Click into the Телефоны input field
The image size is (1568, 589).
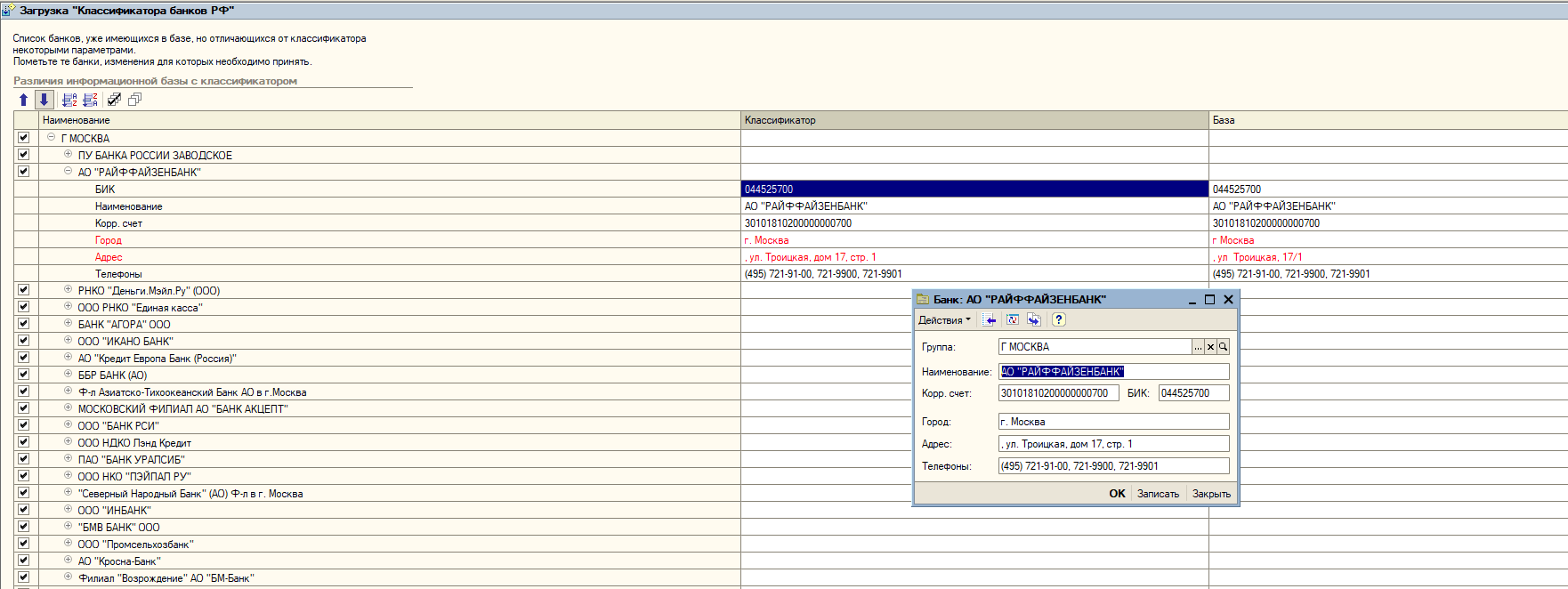[x=1114, y=466]
